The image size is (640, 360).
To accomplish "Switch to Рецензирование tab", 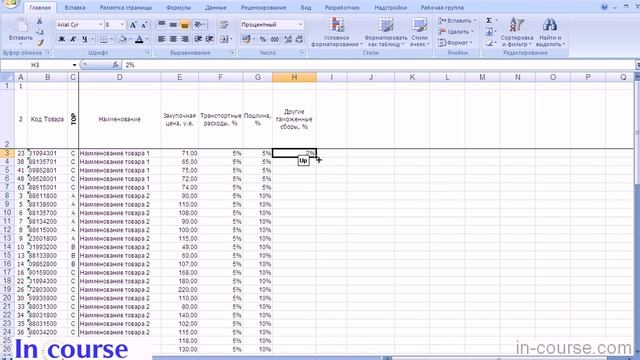I will click(x=263, y=8).
